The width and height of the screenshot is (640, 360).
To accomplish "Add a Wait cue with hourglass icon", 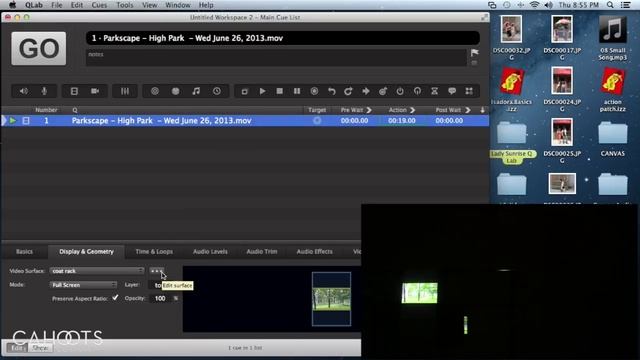I will (x=434, y=91).
